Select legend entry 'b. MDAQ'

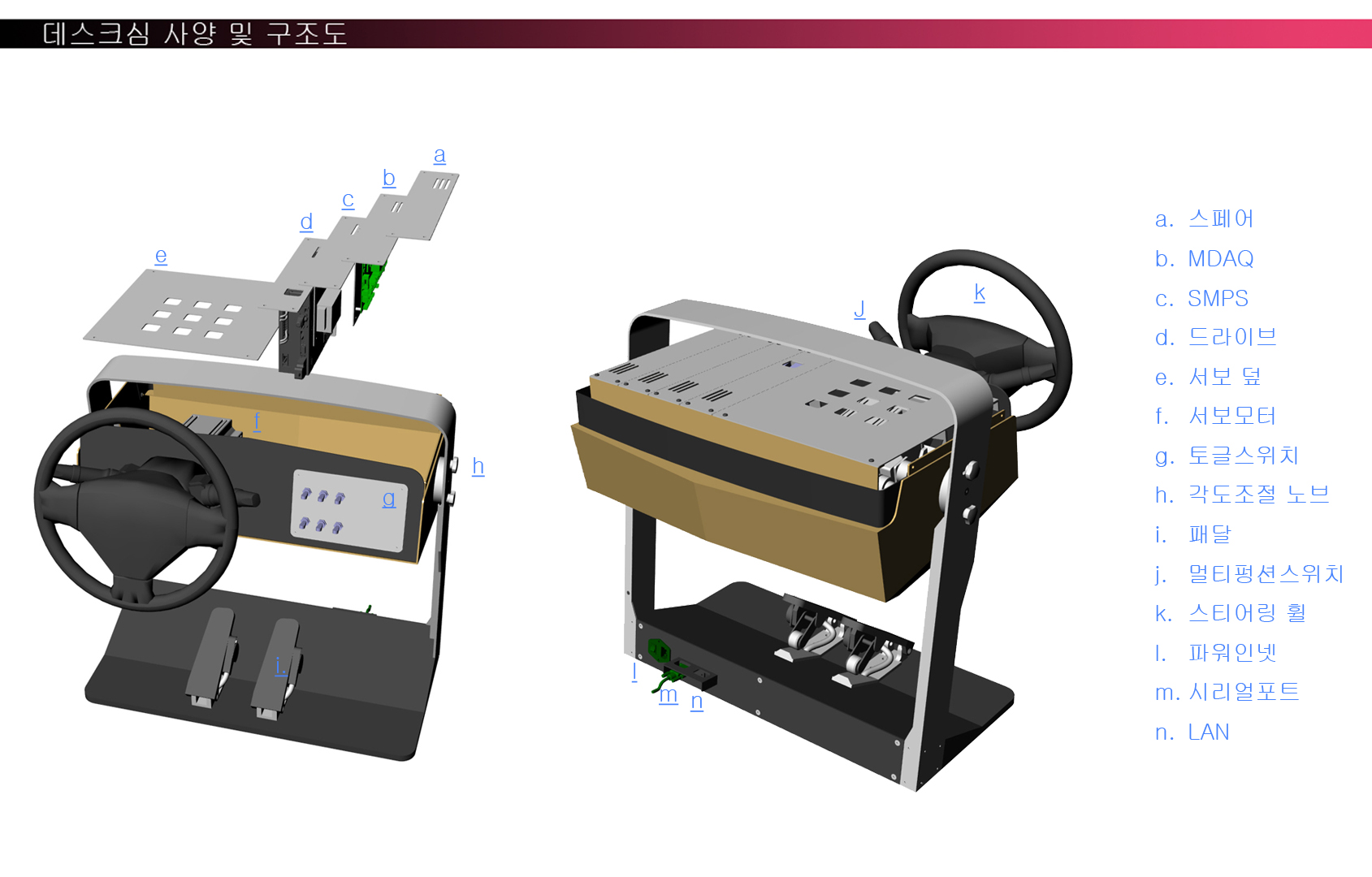1205,259
